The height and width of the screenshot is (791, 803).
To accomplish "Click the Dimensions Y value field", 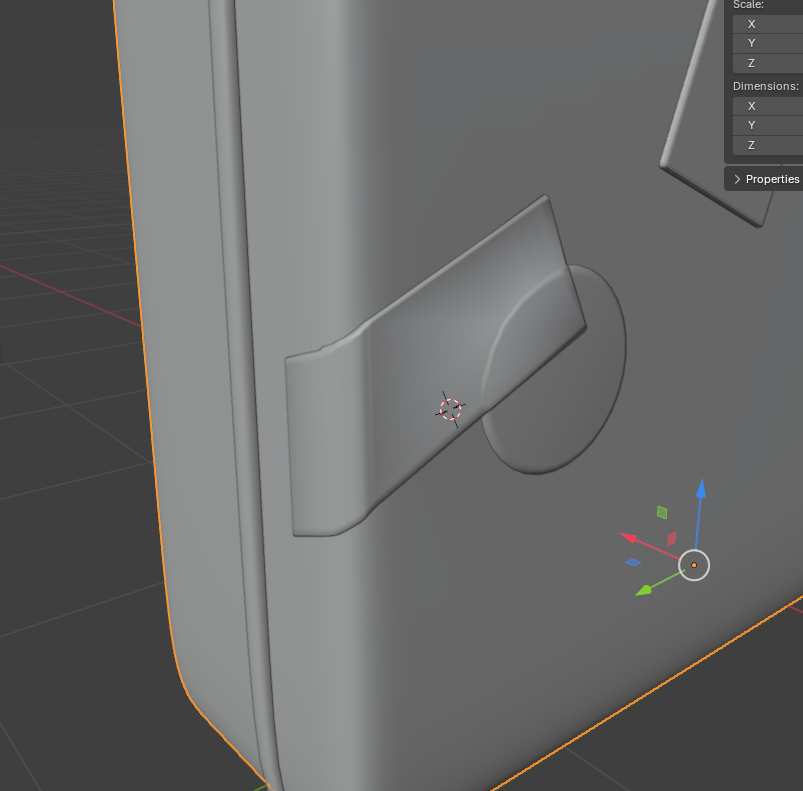I will 768,125.
